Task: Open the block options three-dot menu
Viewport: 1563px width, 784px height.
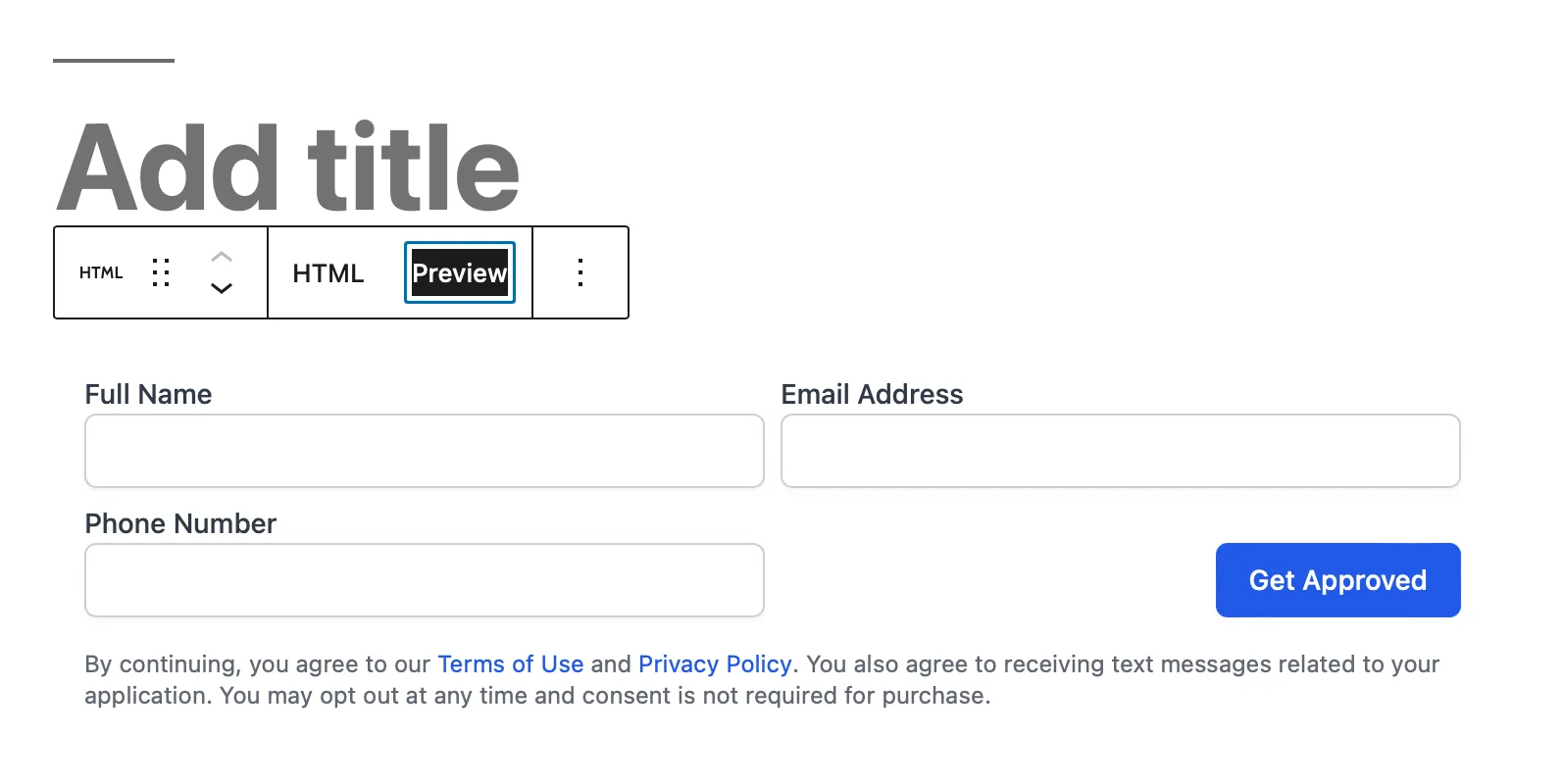Action: [580, 272]
